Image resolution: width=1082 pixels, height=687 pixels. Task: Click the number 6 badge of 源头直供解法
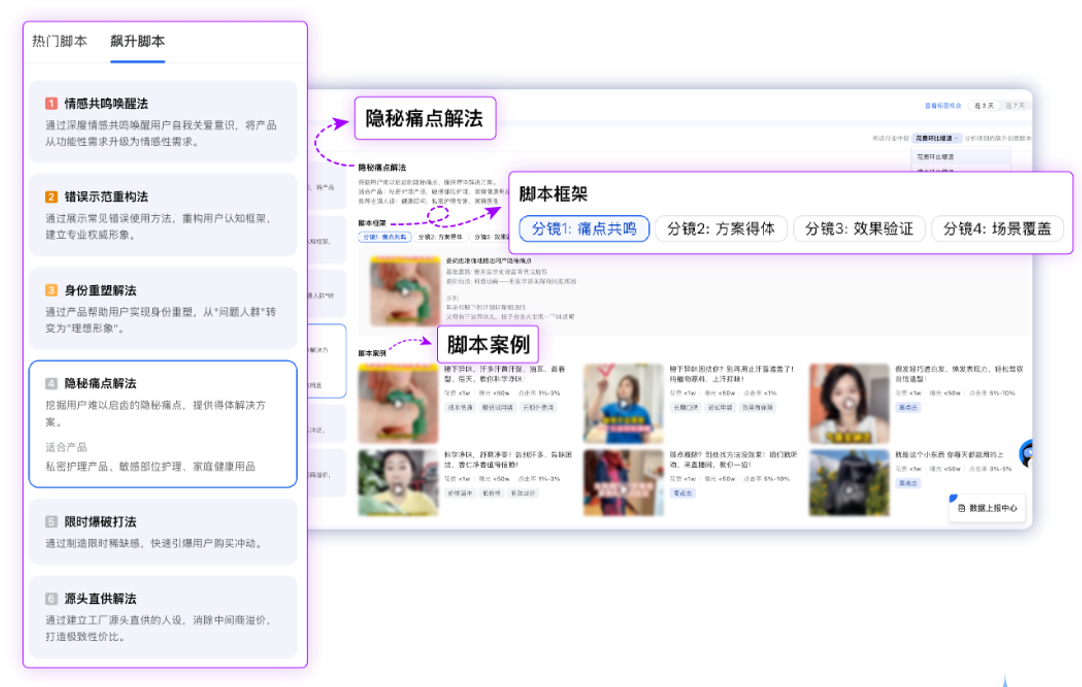pos(51,599)
